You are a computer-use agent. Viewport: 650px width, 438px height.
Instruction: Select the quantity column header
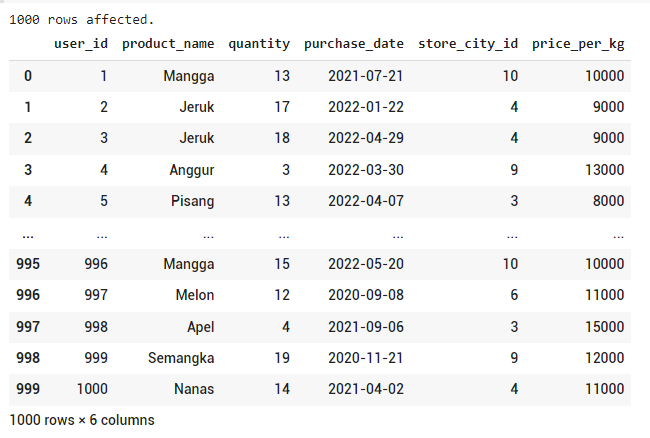click(259, 44)
